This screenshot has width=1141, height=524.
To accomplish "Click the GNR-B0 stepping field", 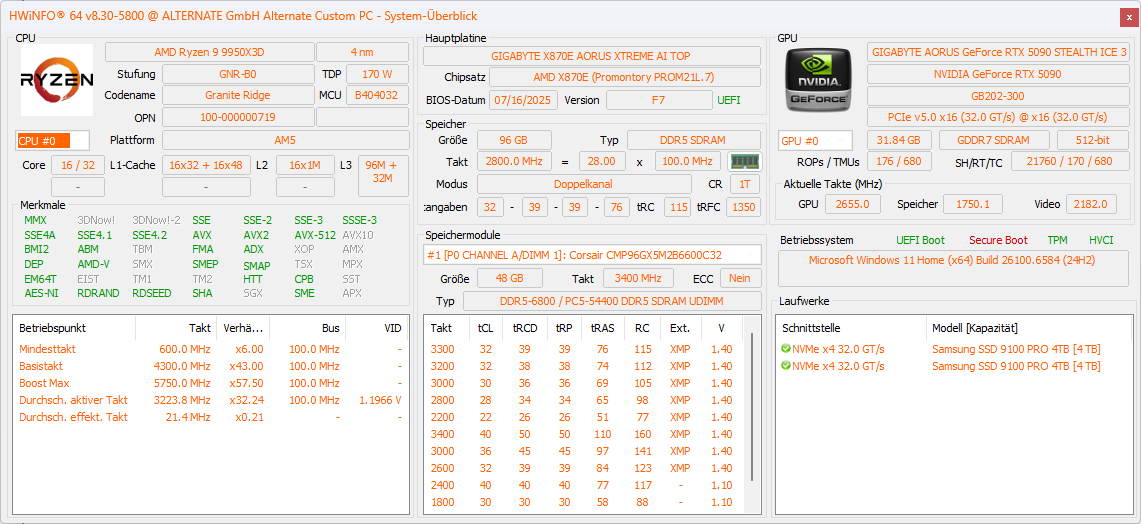I will click(x=237, y=74).
